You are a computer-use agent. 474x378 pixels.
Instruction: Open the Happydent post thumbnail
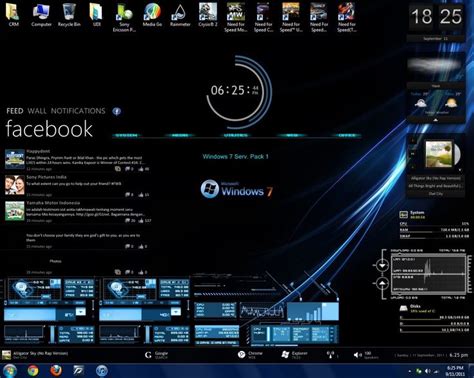pos(15,159)
